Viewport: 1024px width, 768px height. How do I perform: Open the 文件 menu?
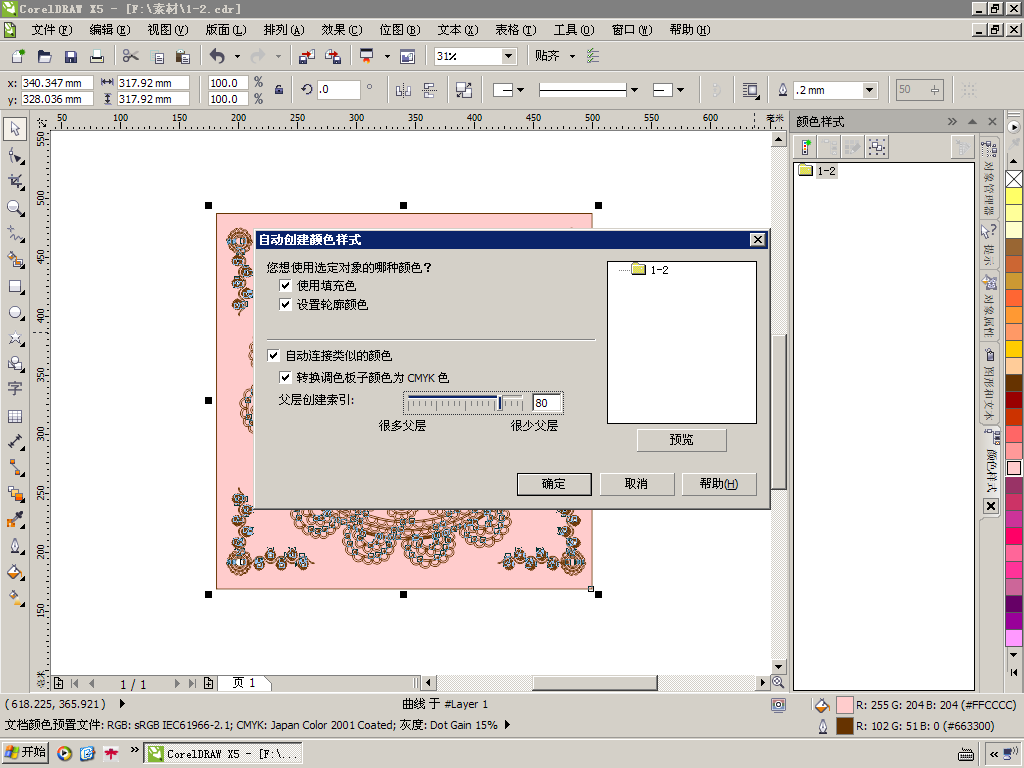pyautogui.click(x=52, y=30)
